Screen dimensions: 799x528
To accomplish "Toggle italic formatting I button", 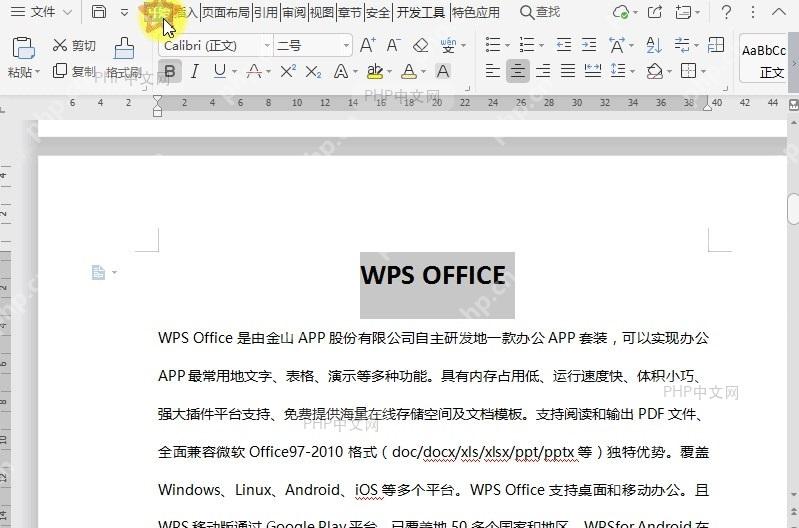I will click(194, 71).
